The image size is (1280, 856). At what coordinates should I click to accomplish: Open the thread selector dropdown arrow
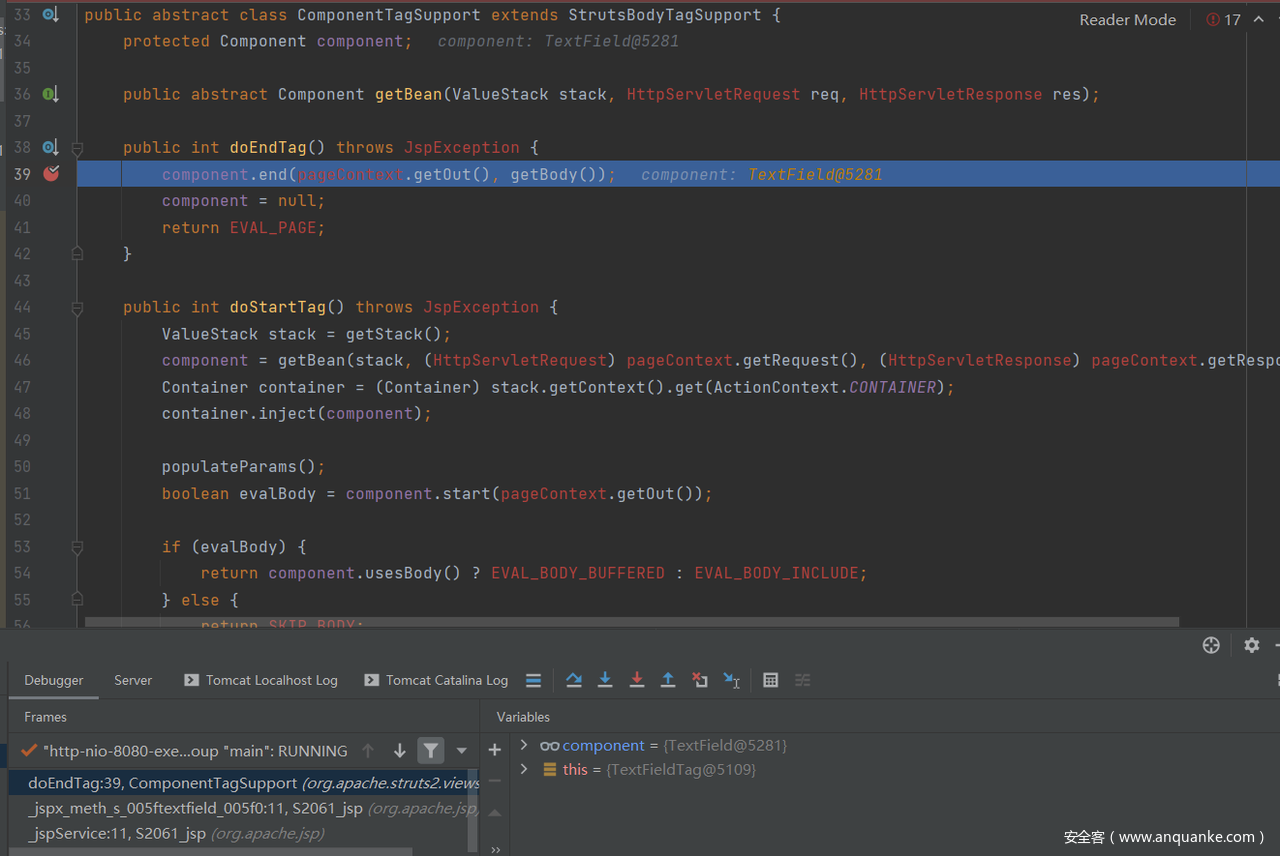point(461,750)
